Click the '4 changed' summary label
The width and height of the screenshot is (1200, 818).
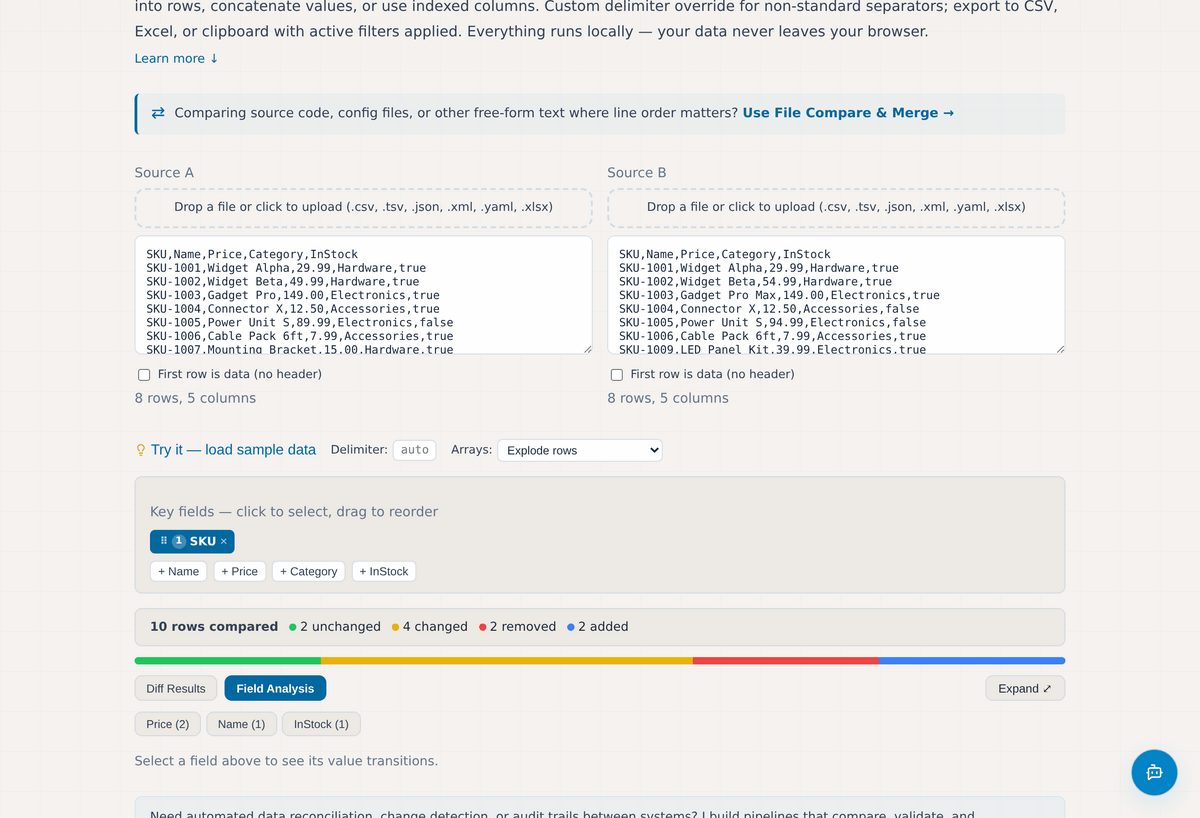[x=430, y=627]
